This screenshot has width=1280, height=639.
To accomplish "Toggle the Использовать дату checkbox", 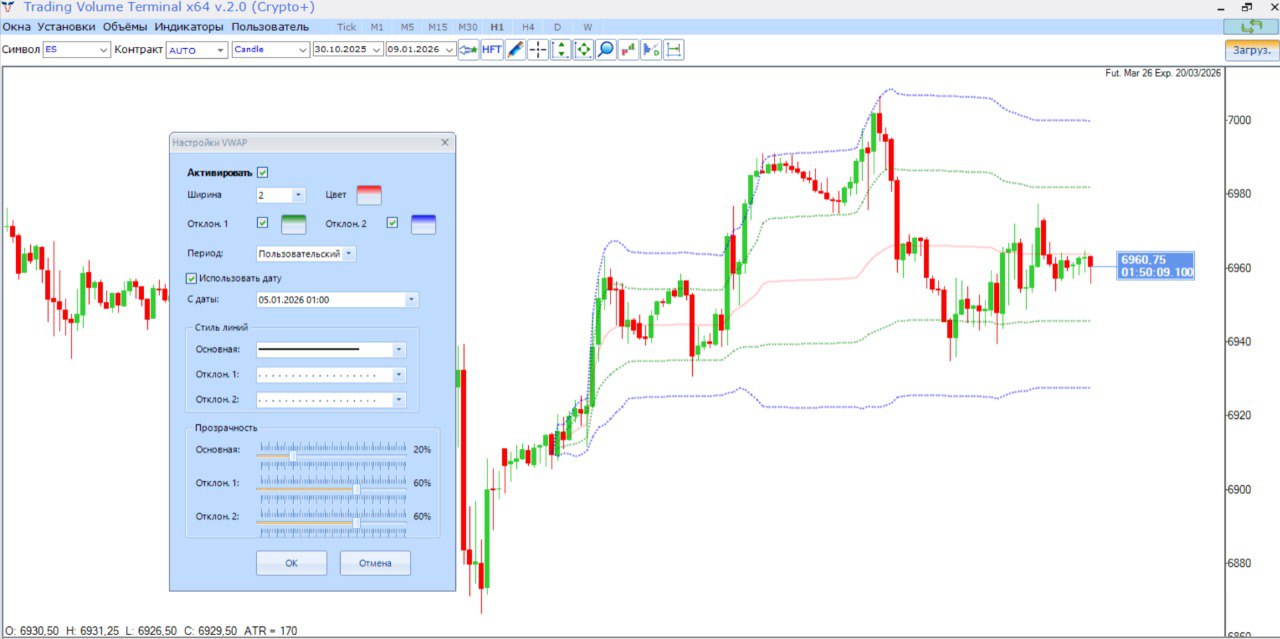I will coord(192,278).
